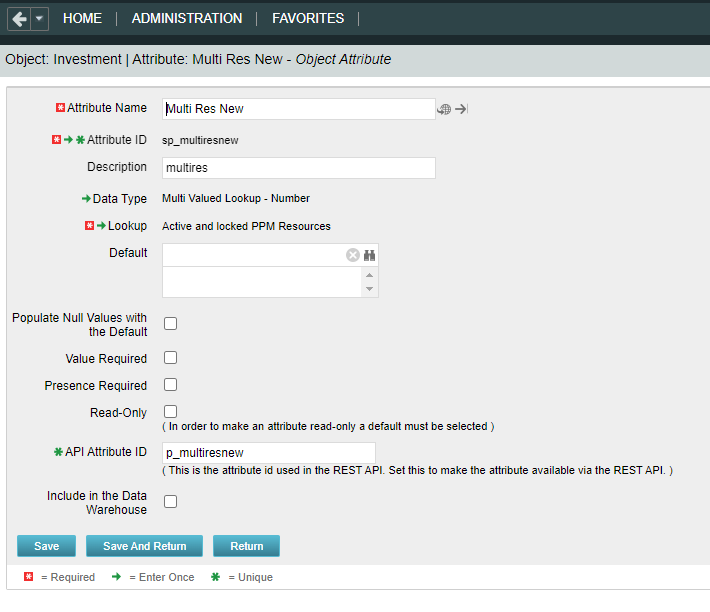
Task: Enable Populate Null Values with the Default
Action: [171, 324]
